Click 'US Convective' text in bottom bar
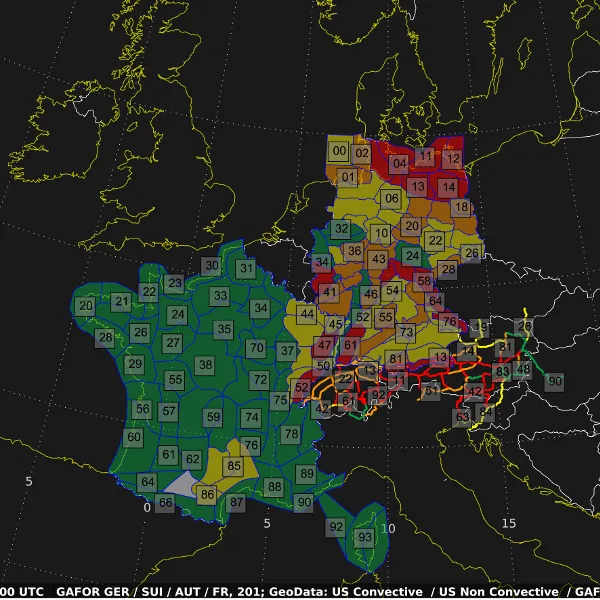The image size is (600, 600). (377, 592)
